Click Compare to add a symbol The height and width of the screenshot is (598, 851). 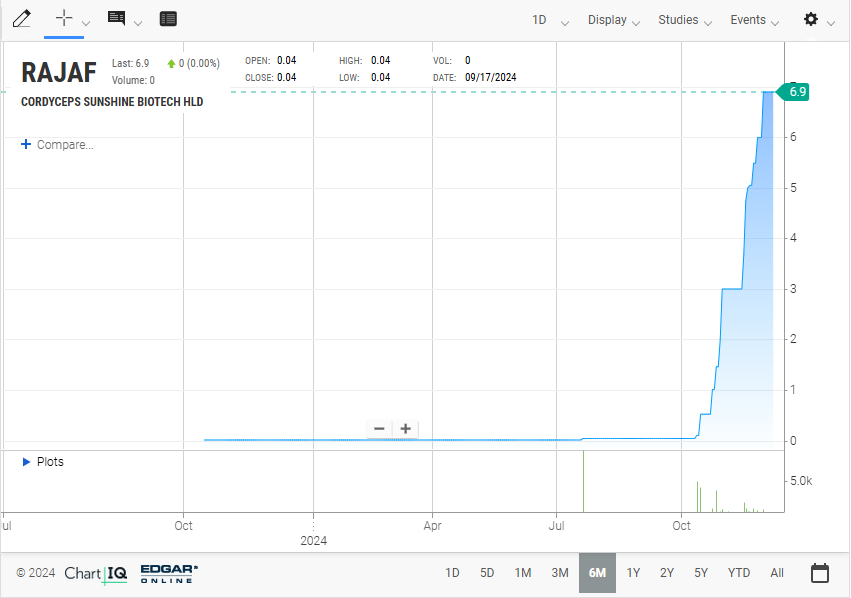[58, 145]
